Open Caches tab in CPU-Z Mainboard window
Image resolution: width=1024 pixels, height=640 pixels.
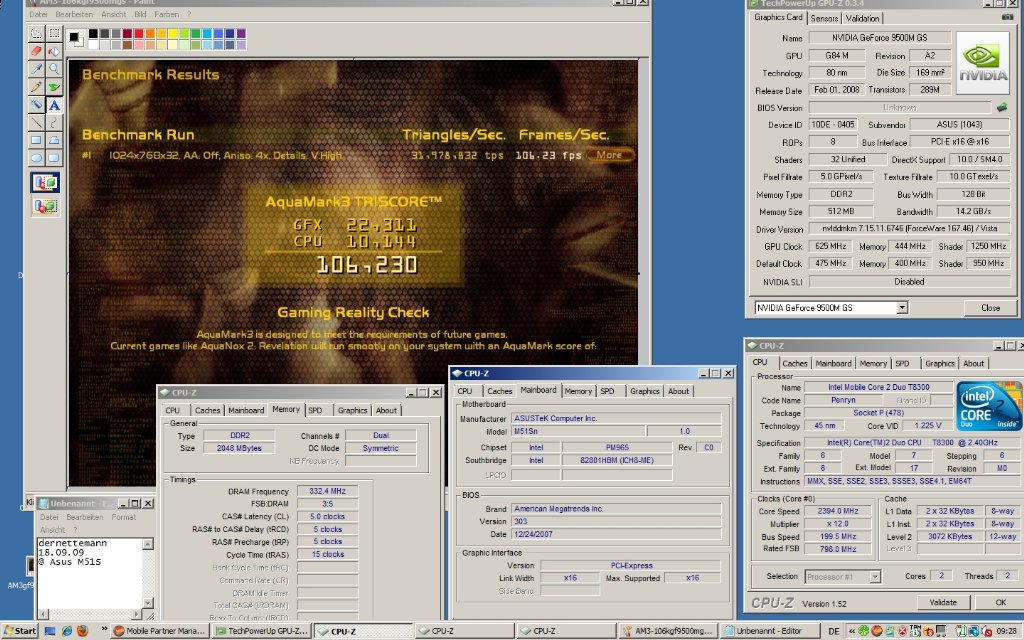coord(500,391)
